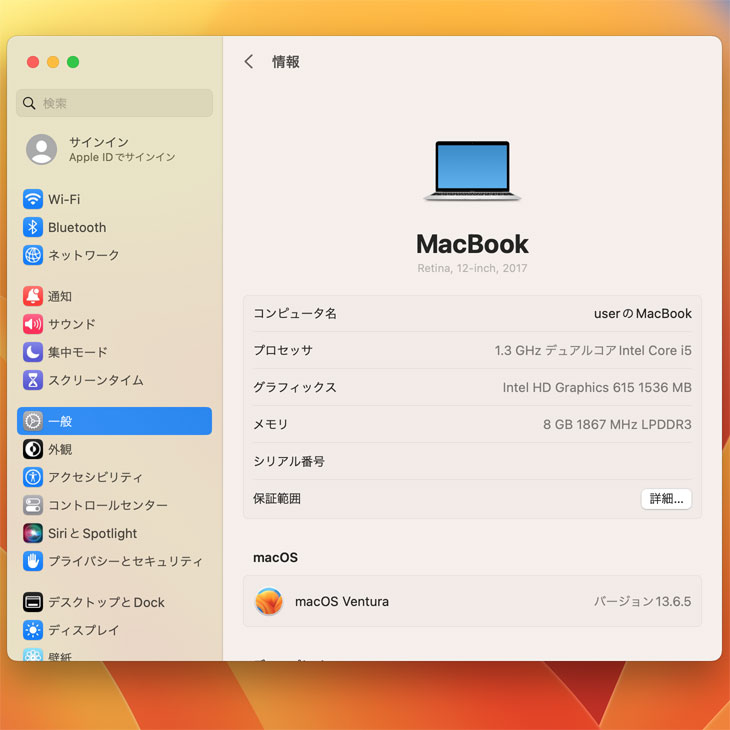
Task: Click the グラフィックス label
Action: click(x=295, y=387)
